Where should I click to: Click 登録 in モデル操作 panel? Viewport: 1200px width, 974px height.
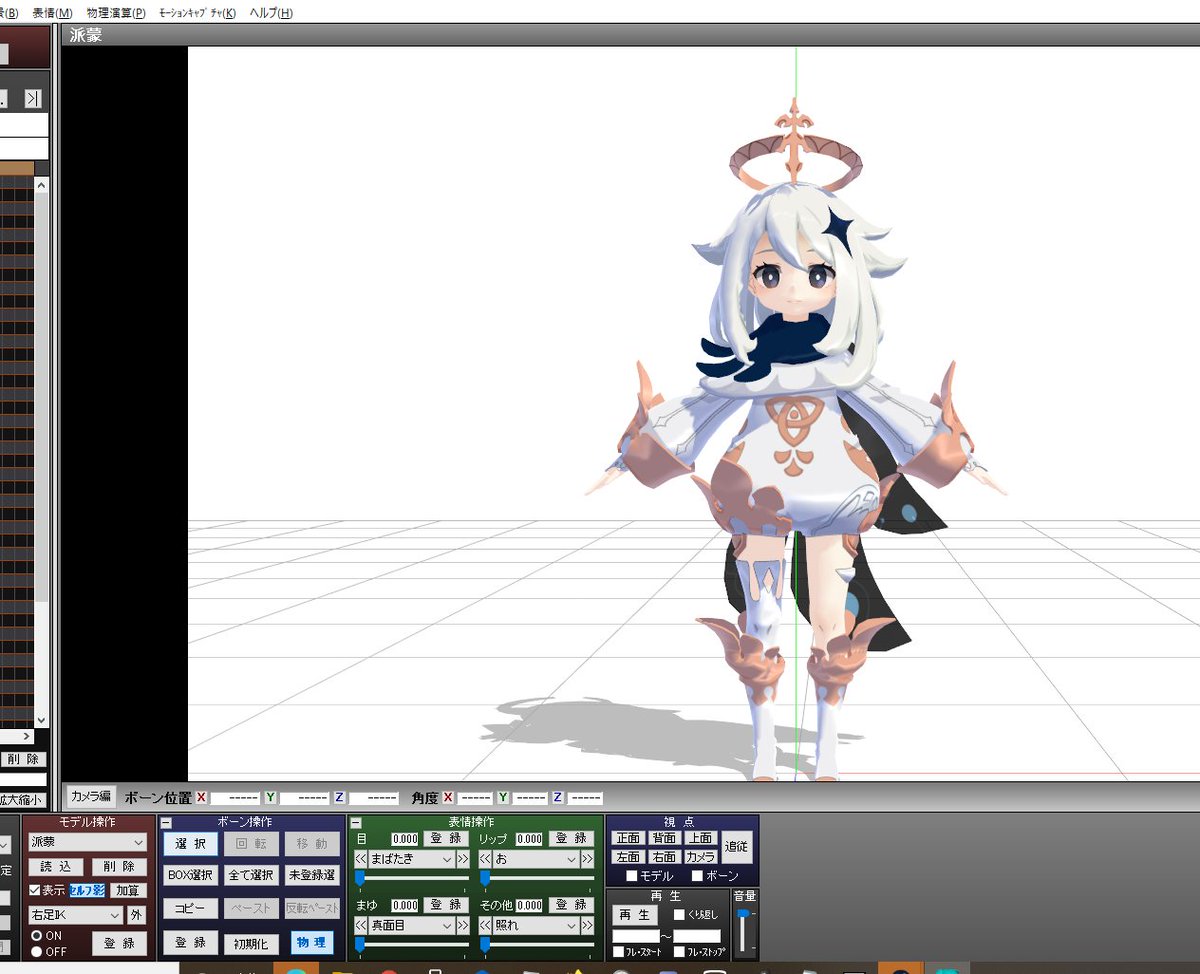[x=119, y=942]
